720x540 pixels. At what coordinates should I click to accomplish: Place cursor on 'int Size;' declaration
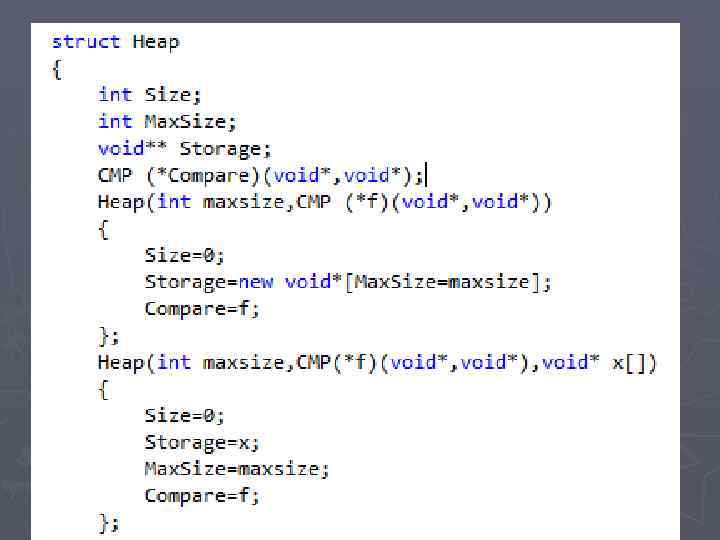pos(150,95)
